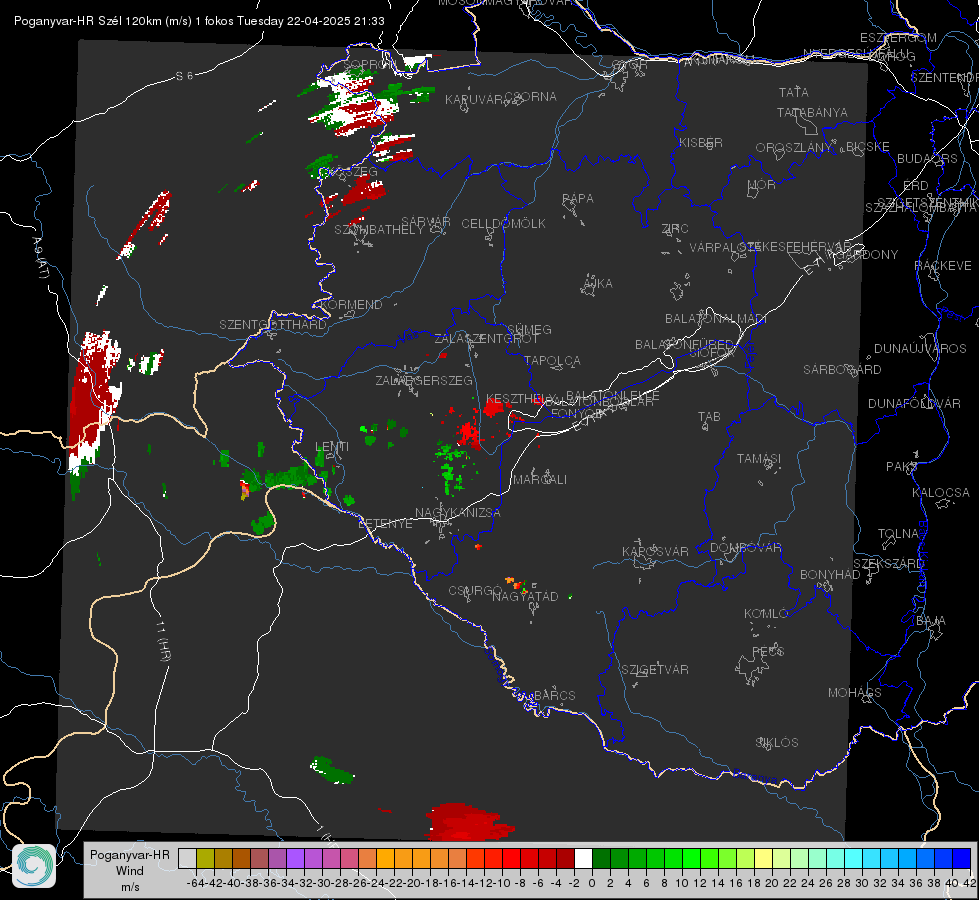Screen dimensions: 979x900
Task: Click the 'PÉCS' city label
Action: 767,651
